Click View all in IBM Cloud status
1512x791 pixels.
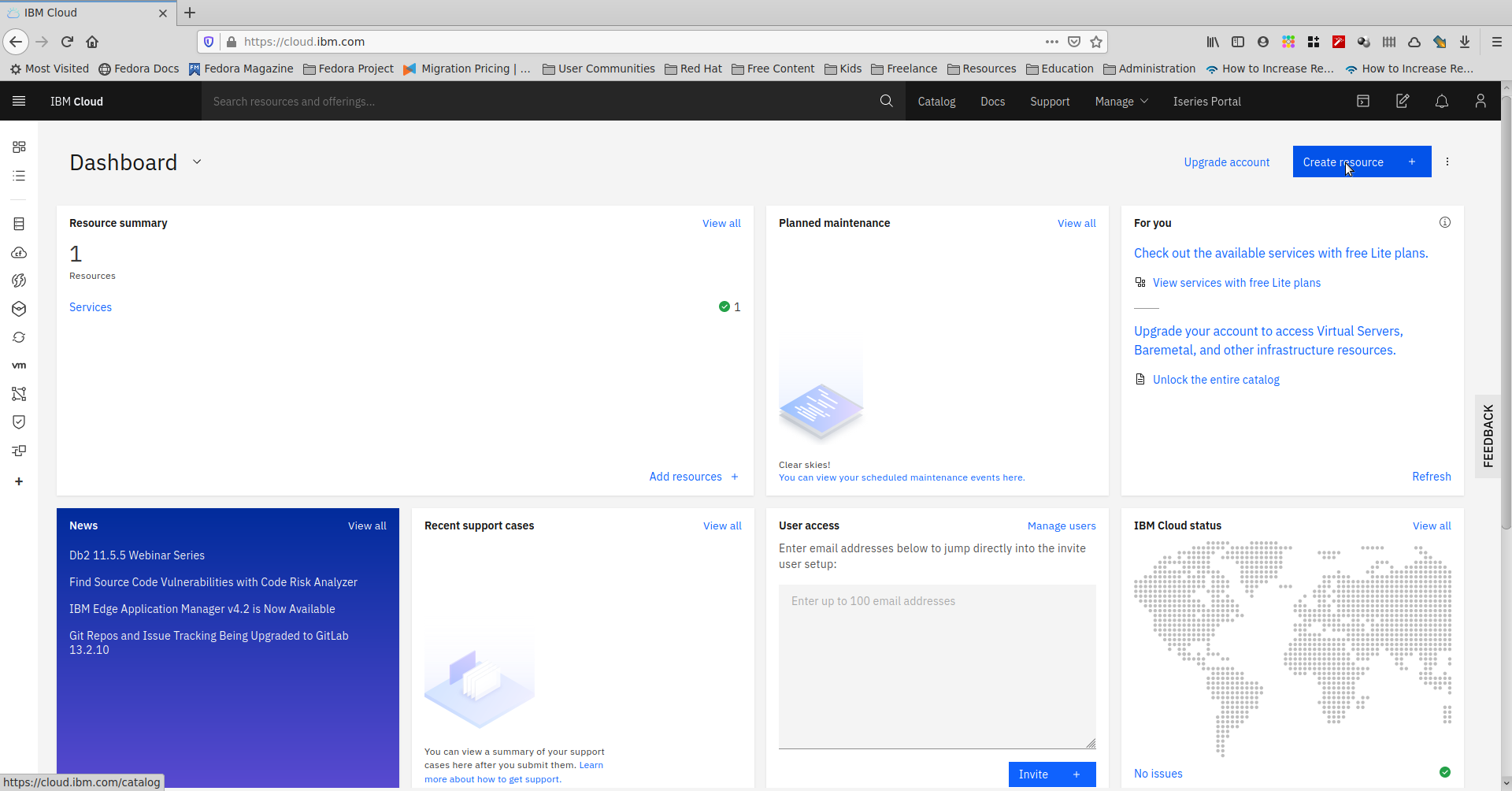tap(1432, 525)
